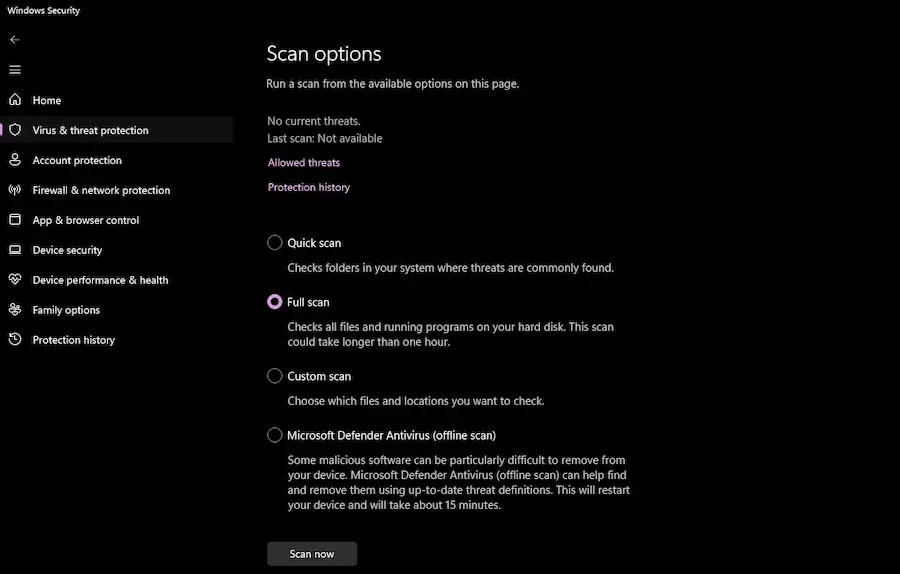Click the Device security laptop icon

(15, 250)
